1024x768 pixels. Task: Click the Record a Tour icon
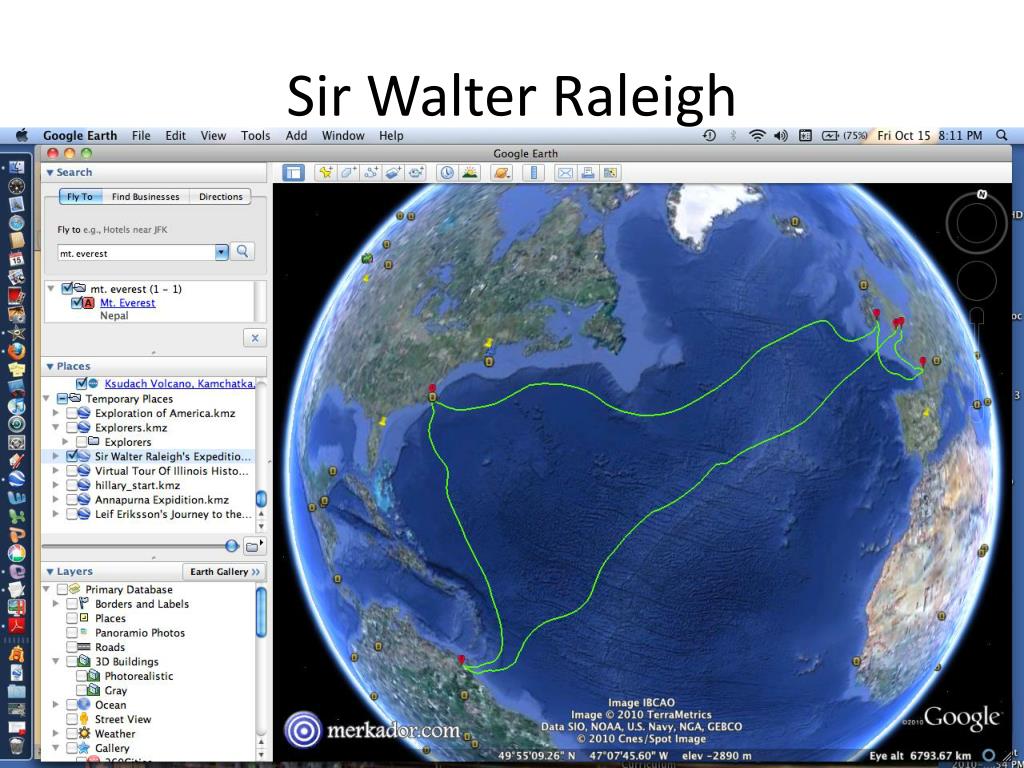tap(416, 172)
